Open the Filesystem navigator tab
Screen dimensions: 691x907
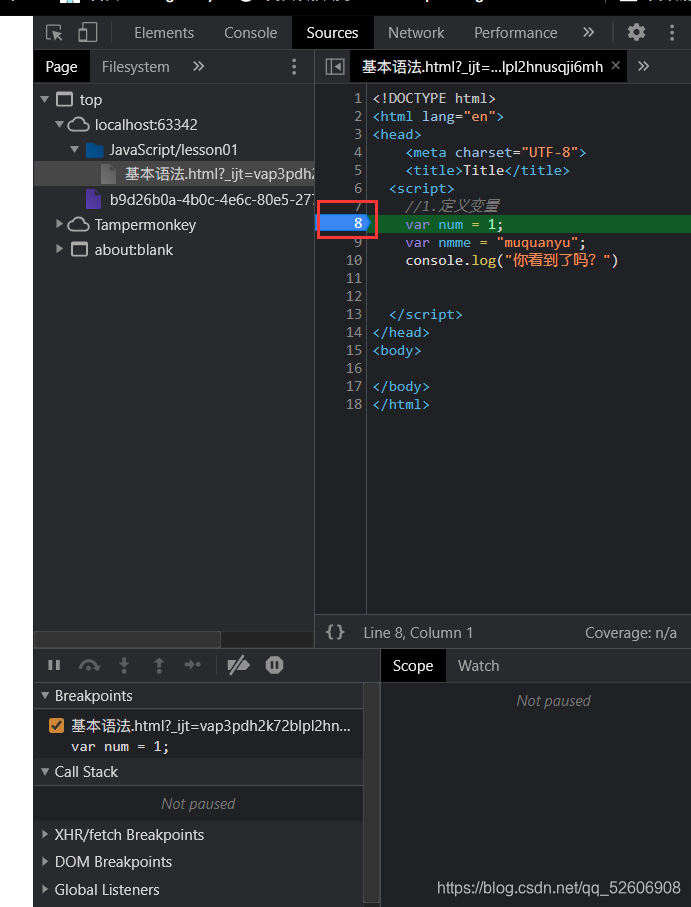coord(135,67)
